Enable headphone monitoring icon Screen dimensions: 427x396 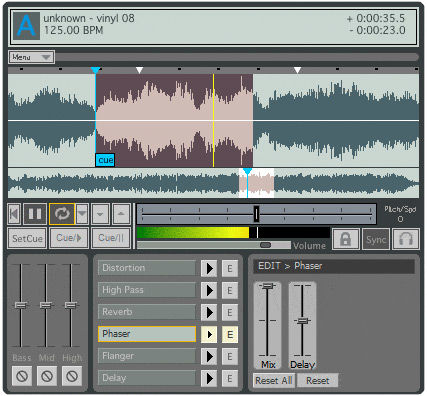pos(406,239)
